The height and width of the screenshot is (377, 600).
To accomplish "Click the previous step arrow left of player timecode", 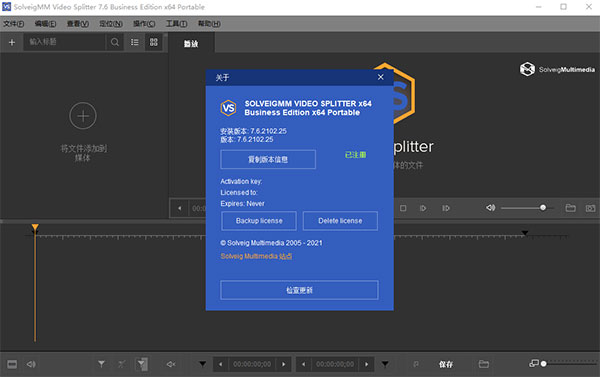I will coord(179,208).
